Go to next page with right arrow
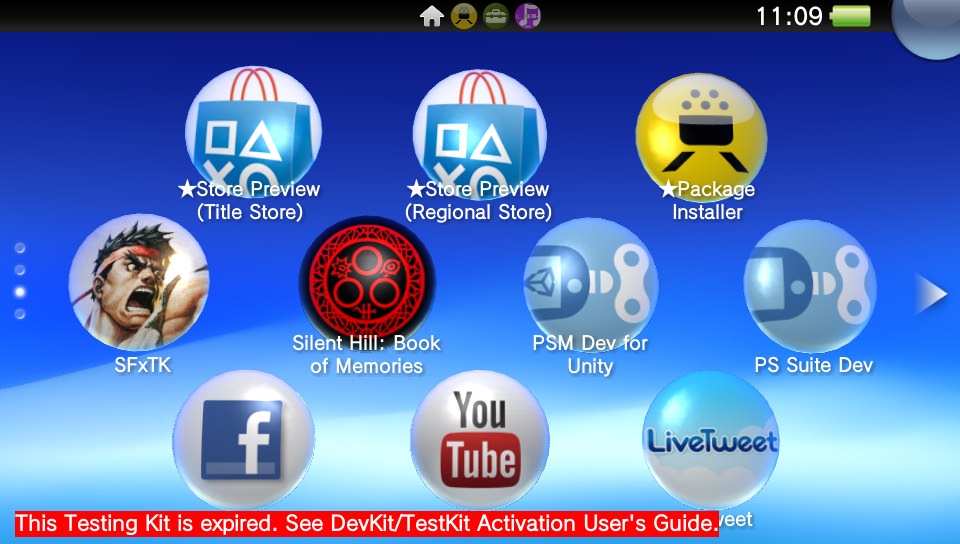The height and width of the screenshot is (544, 960). pos(931,294)
